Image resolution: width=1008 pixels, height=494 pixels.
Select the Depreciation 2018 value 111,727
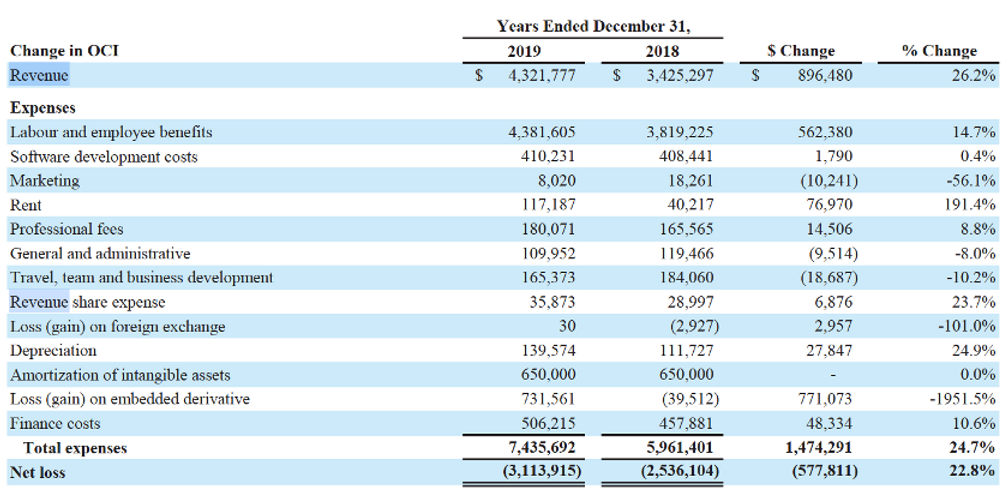pyautogui.click(x=688, y=351)
